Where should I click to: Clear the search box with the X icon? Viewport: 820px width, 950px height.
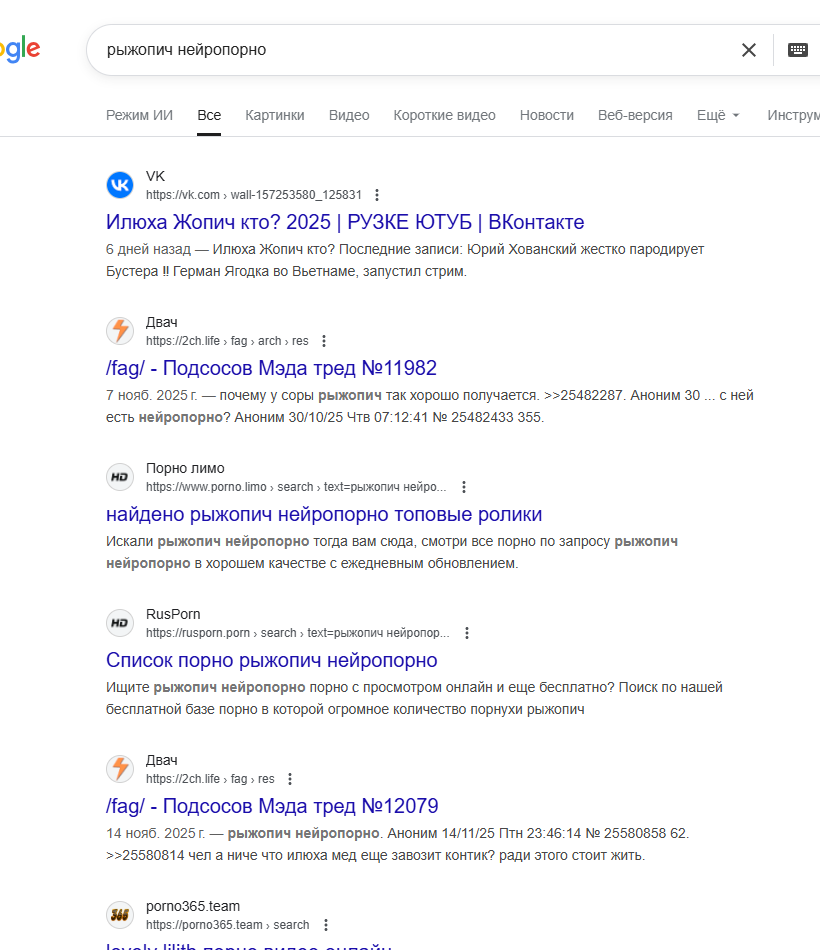coord(748,50)
